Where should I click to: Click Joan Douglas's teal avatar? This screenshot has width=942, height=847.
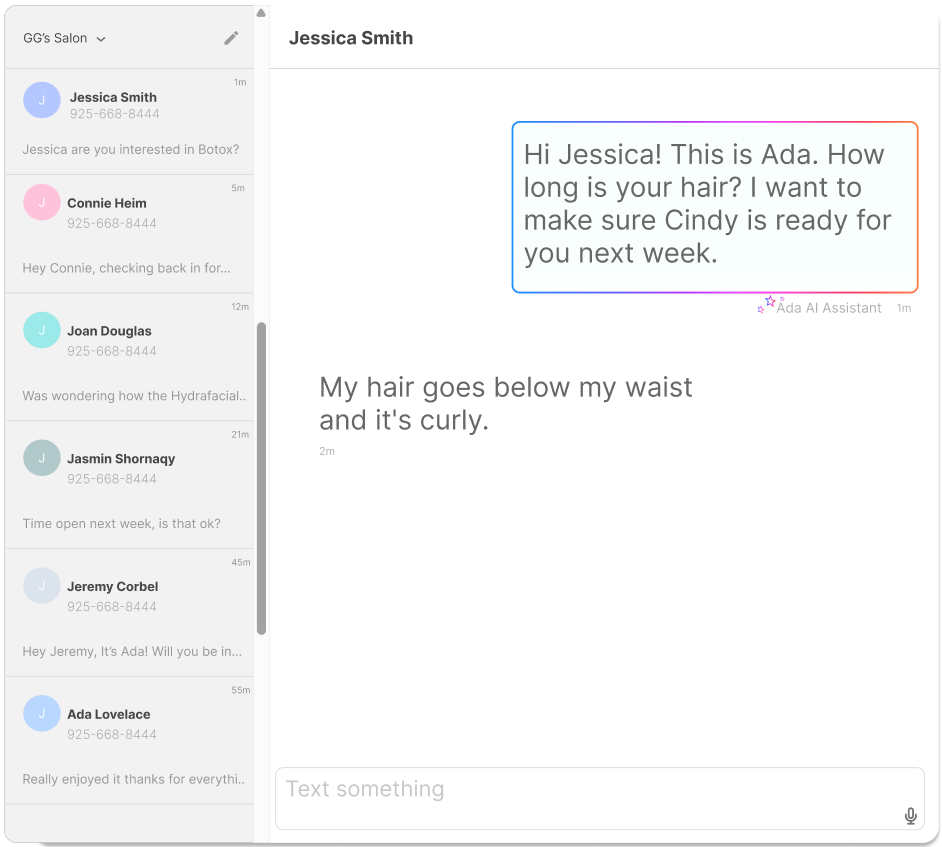click(x=42, y=330)
